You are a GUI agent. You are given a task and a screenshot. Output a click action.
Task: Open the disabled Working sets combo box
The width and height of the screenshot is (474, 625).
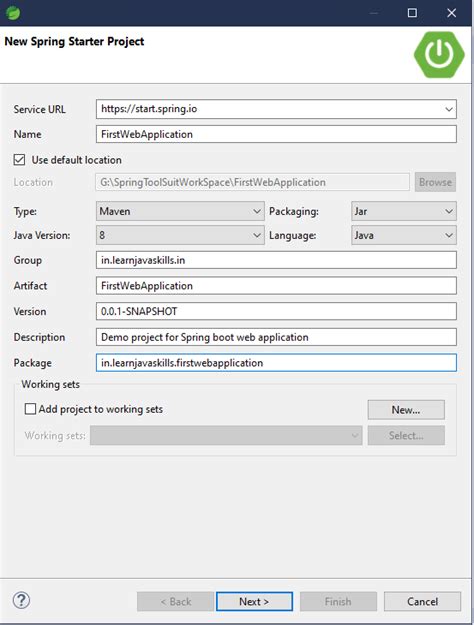pyautogui.click(x=226, y=435)
